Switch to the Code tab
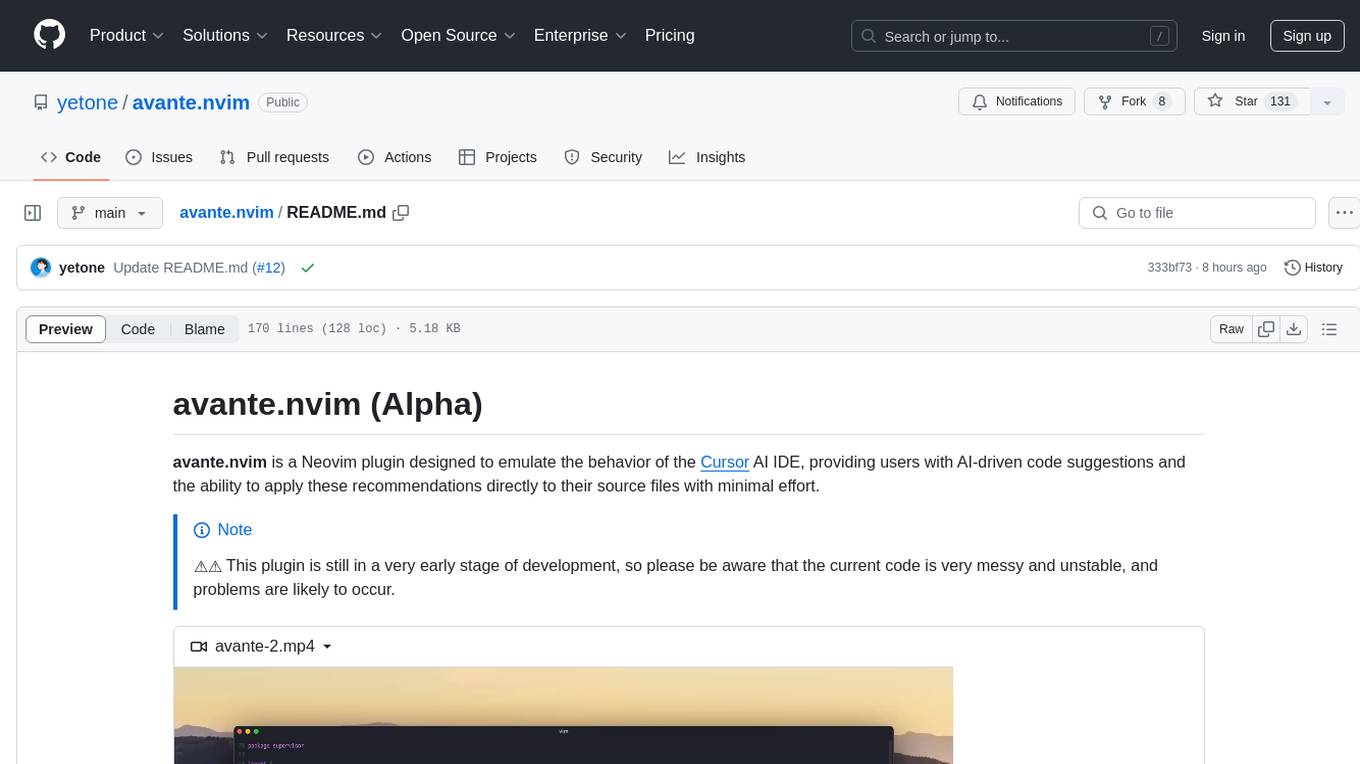 70,157
